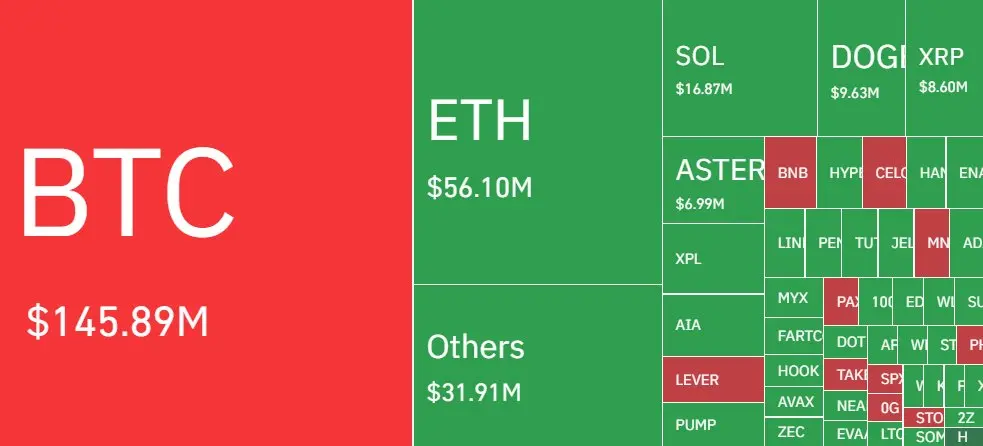Select the DOGE $9.63M tile
The width and height of the screenshot is (983, 446).
pos(861,68)
